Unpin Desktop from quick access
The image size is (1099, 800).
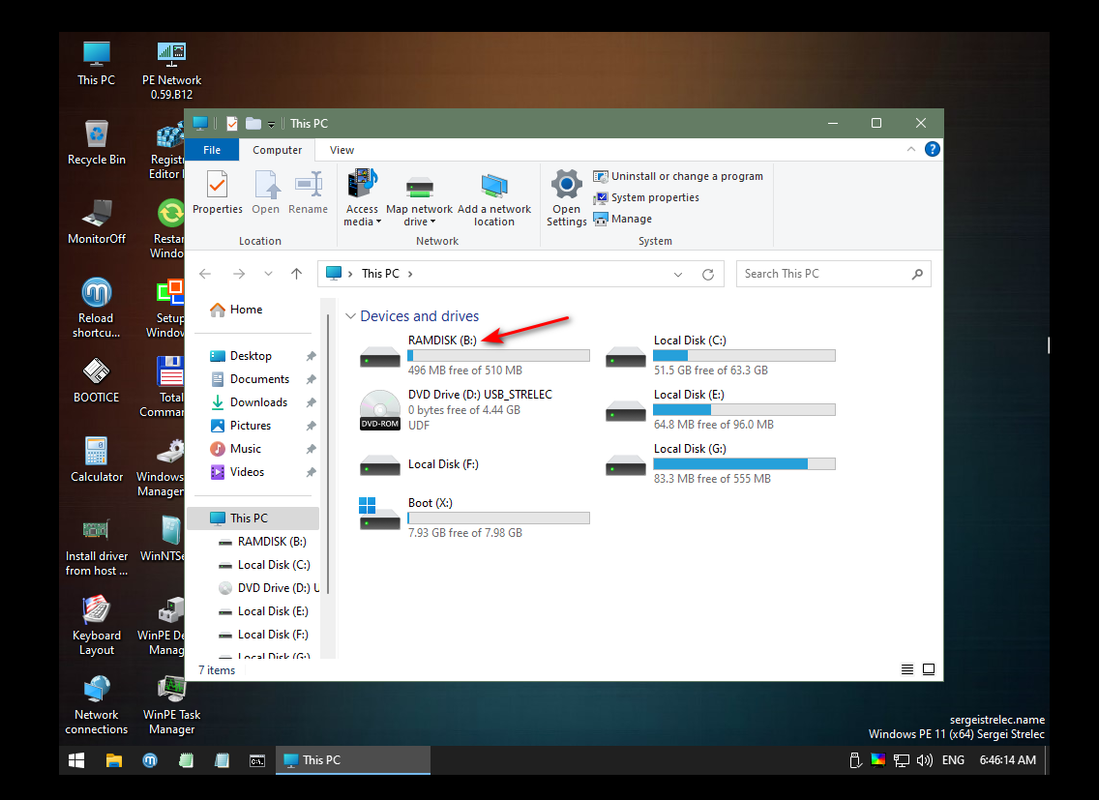click(311, 356)
